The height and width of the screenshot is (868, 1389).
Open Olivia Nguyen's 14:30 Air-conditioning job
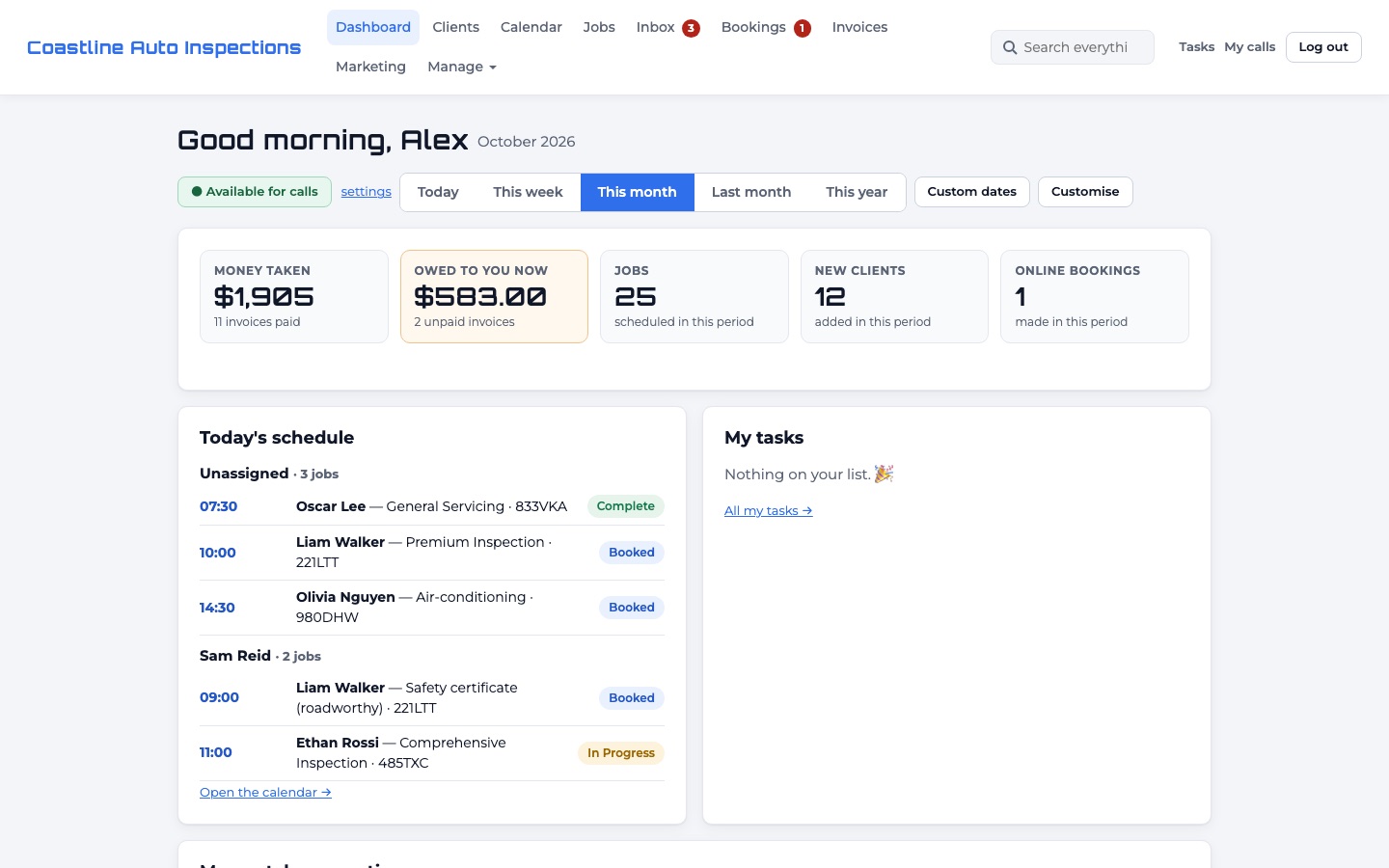pos(432,608)
